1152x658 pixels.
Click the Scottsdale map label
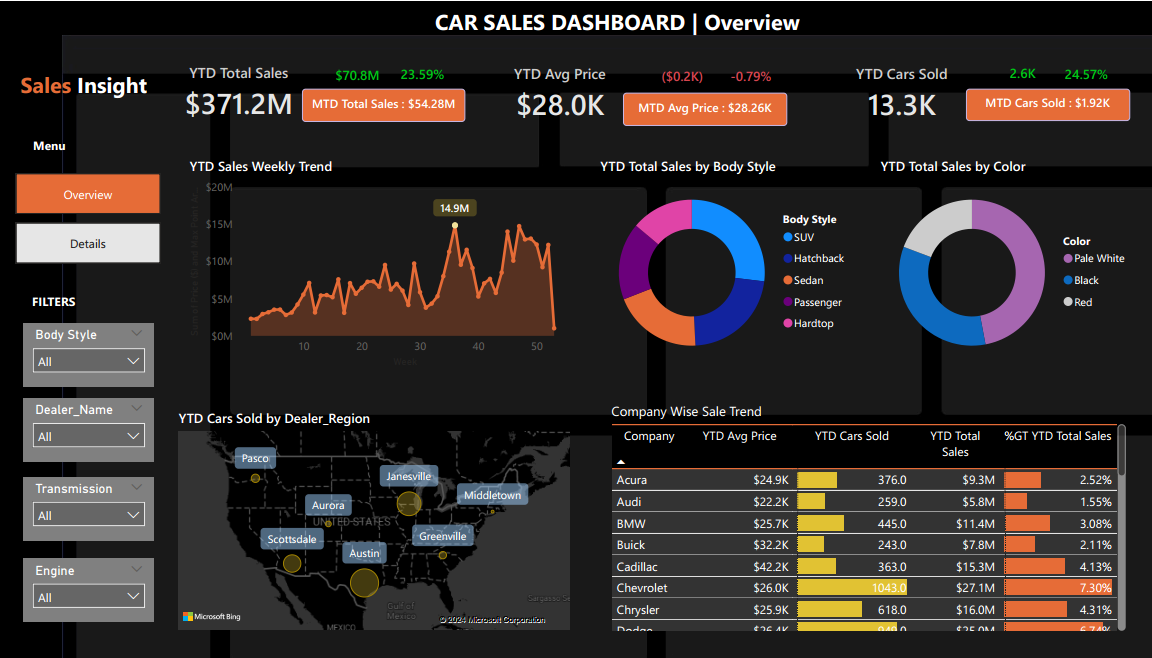tap(292, 539)
